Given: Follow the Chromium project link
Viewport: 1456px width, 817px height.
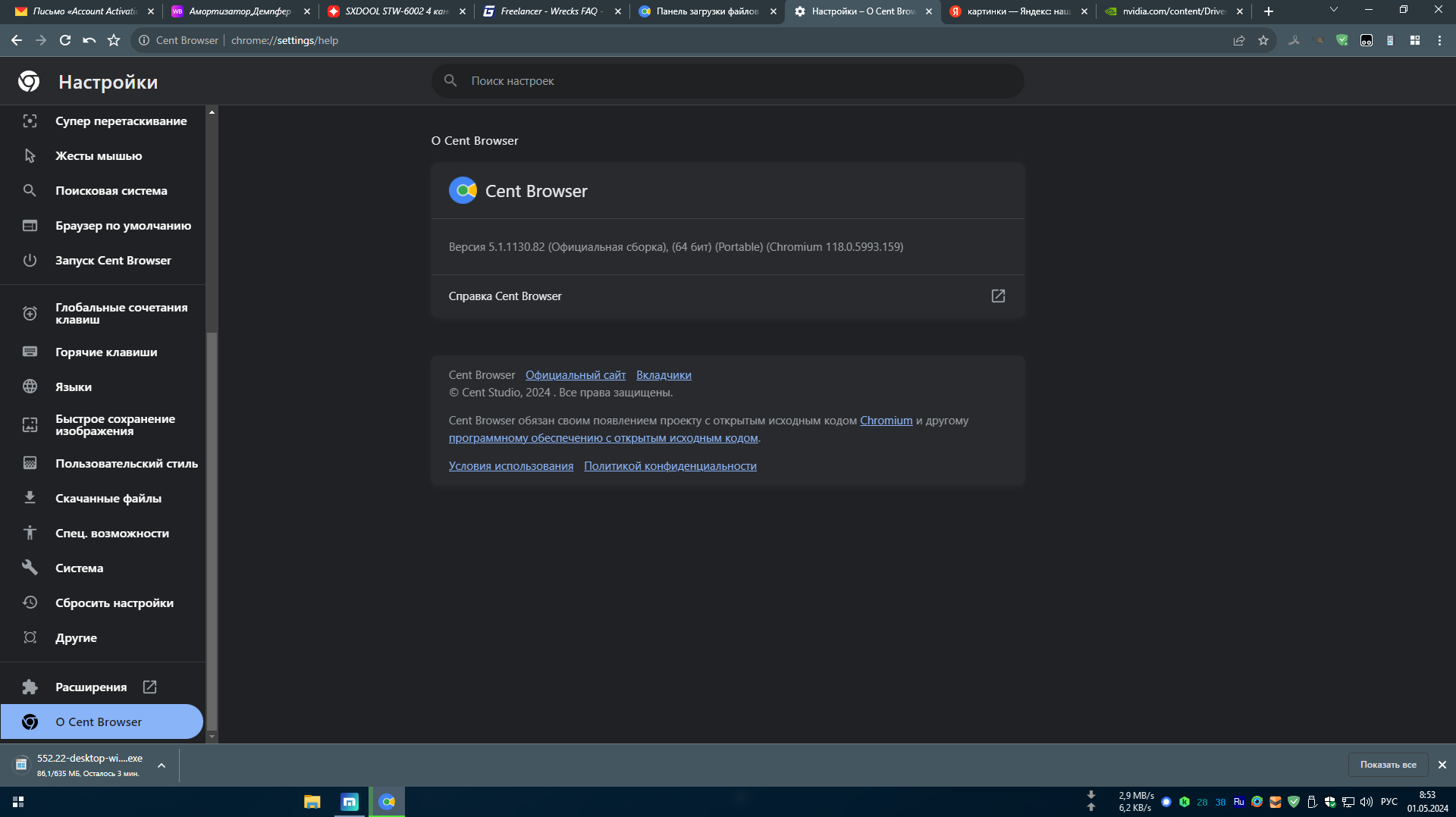Looking at the screenshot, I should (x=886, y=421).
